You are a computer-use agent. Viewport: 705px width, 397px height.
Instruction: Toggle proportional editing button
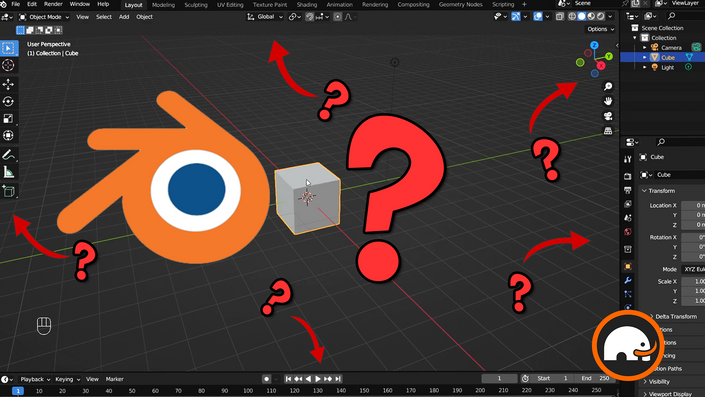click(338, 17)
